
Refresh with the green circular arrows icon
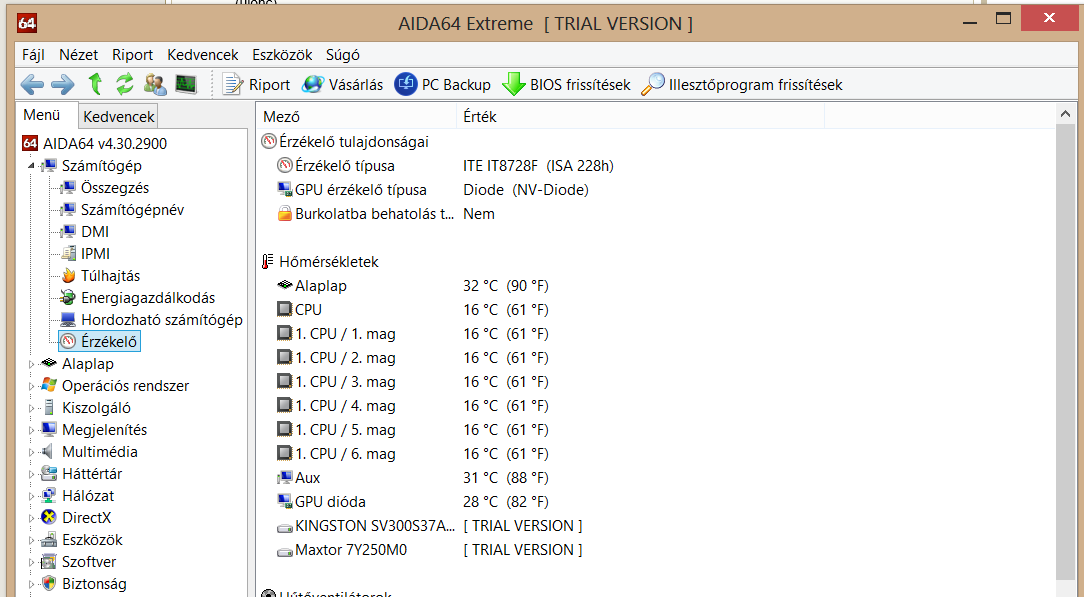point(124,84)
